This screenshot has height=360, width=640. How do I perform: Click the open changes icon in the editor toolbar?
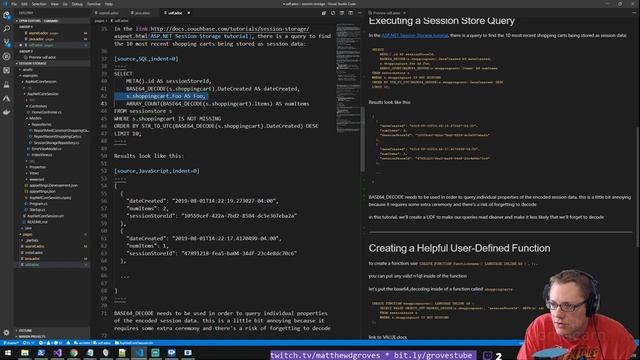[342, 13]
